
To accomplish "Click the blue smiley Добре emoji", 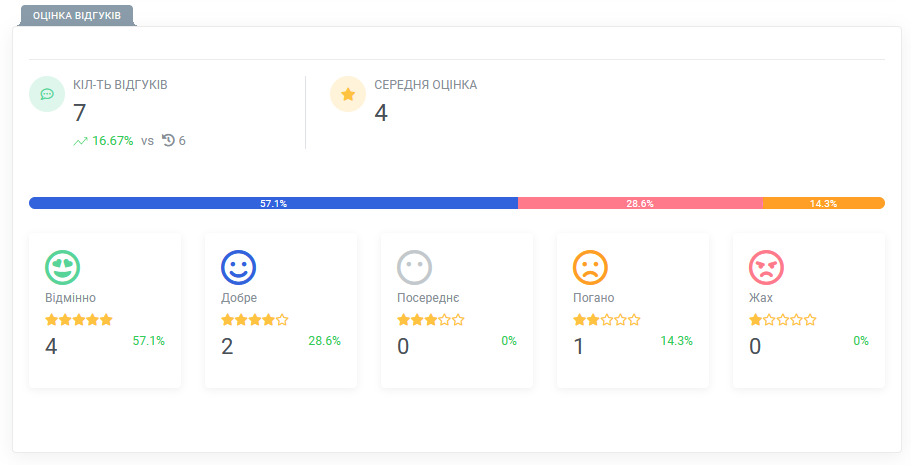I will click(x=239, y=267).
